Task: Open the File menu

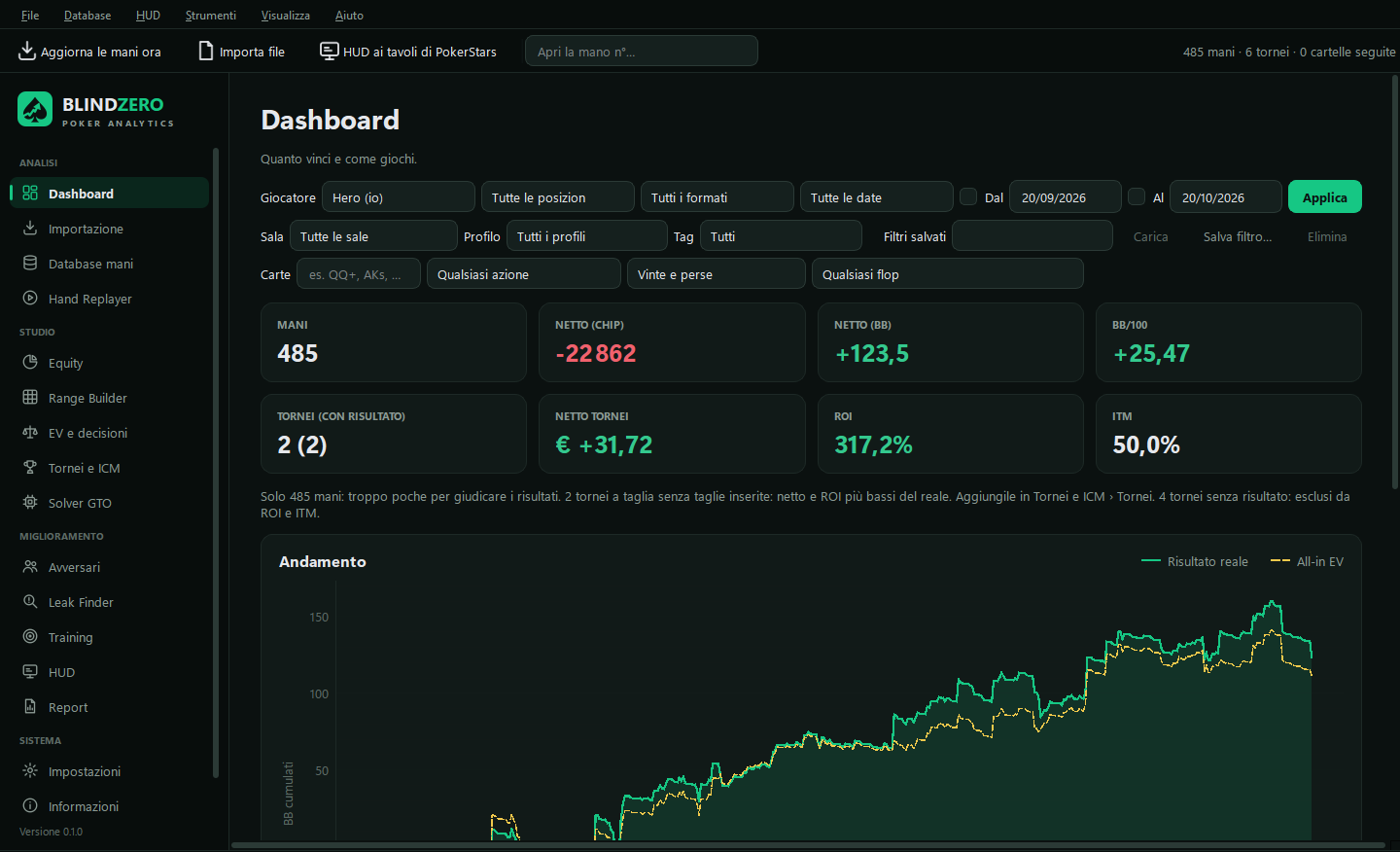Action: pyautogui.click(x=30, y=15)
